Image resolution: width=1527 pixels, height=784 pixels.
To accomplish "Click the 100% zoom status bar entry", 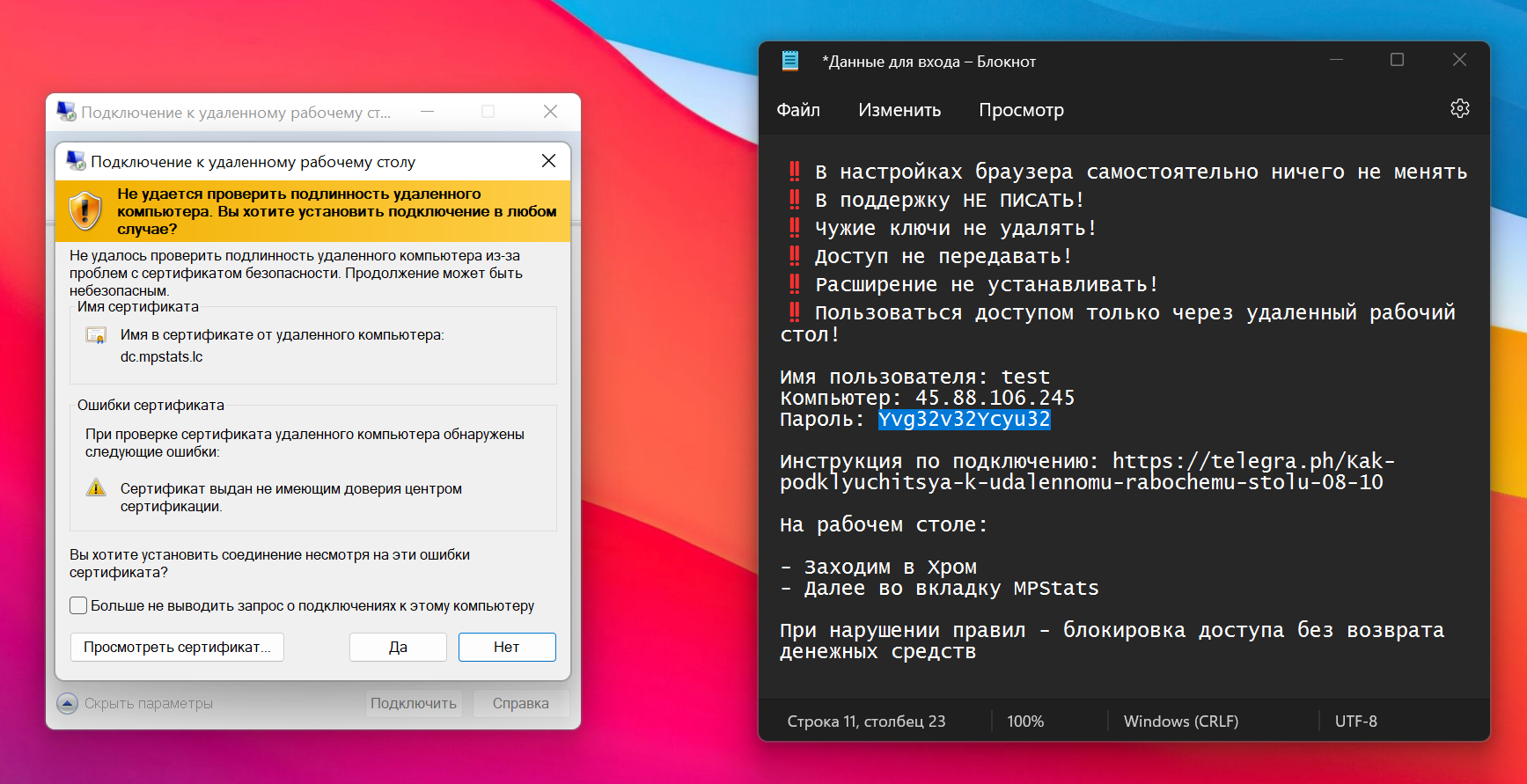I will tap(1025, 722).
